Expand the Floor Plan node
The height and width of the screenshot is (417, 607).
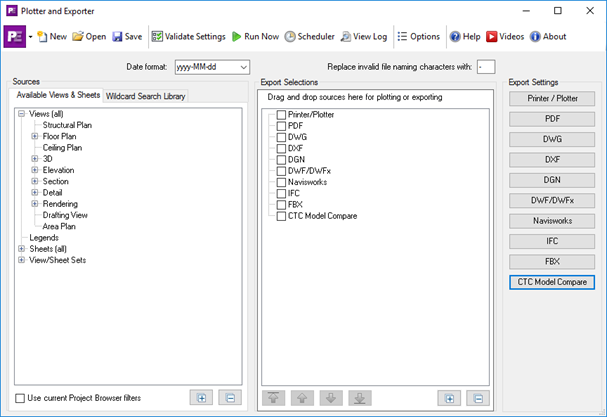click(x=35, y=136)
